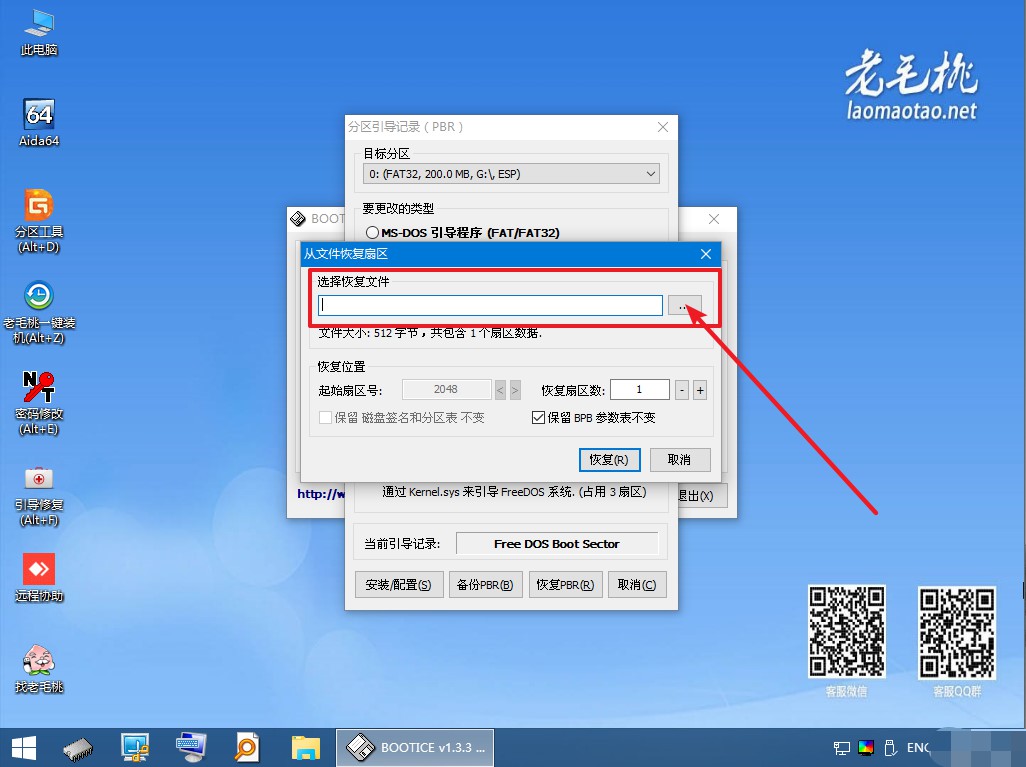Viewport: 1026px width, 767px height.
Task: Open the magnifier search taskbar icon
Action: pos(247,747)
